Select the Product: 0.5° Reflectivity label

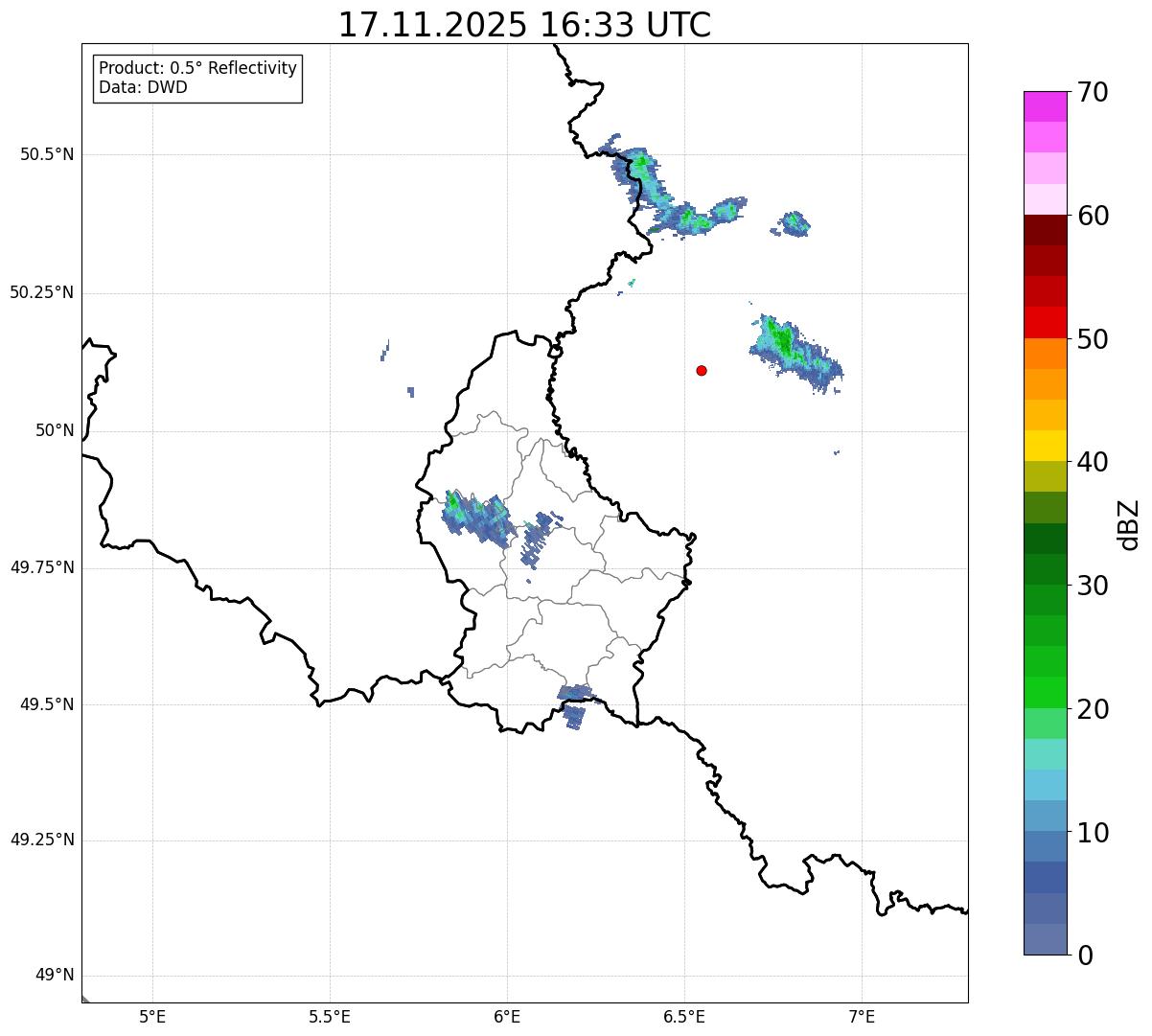pos(198,69)
